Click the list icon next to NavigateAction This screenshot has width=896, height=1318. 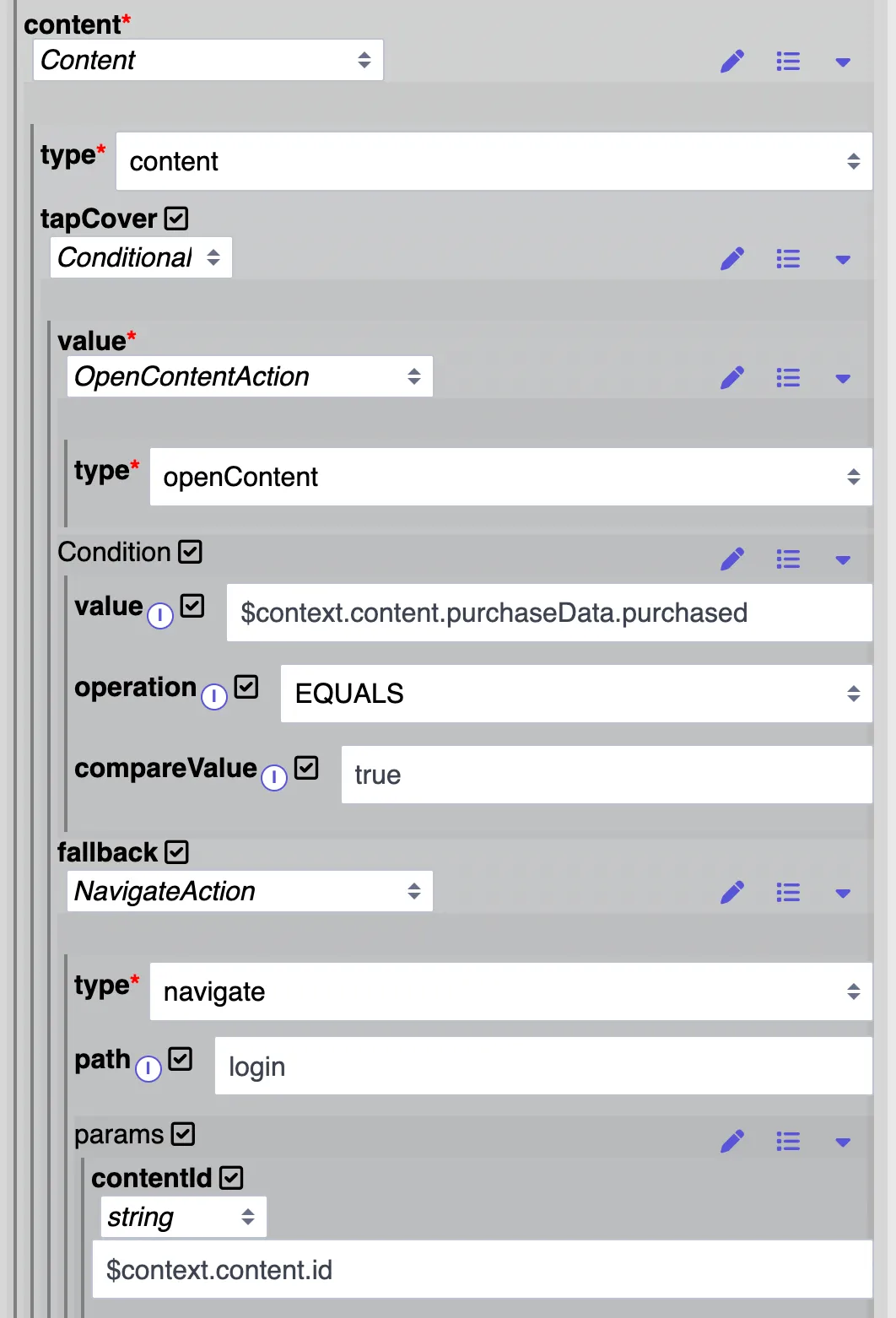788,893
